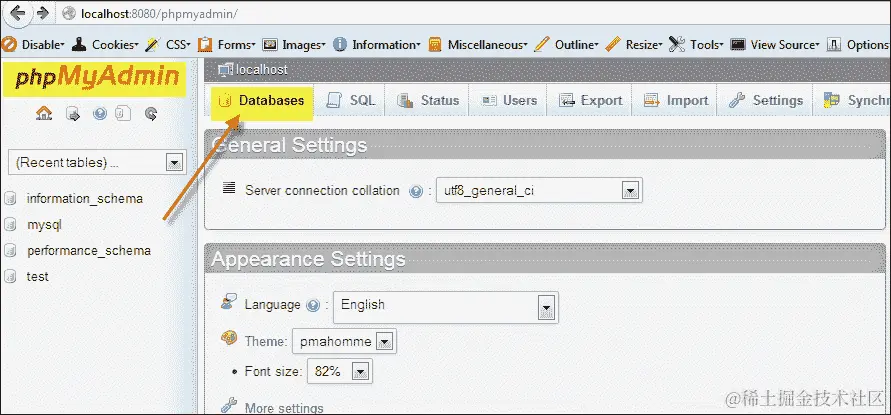
Task: Open the Font size dropdown
Action: [340, 371]
